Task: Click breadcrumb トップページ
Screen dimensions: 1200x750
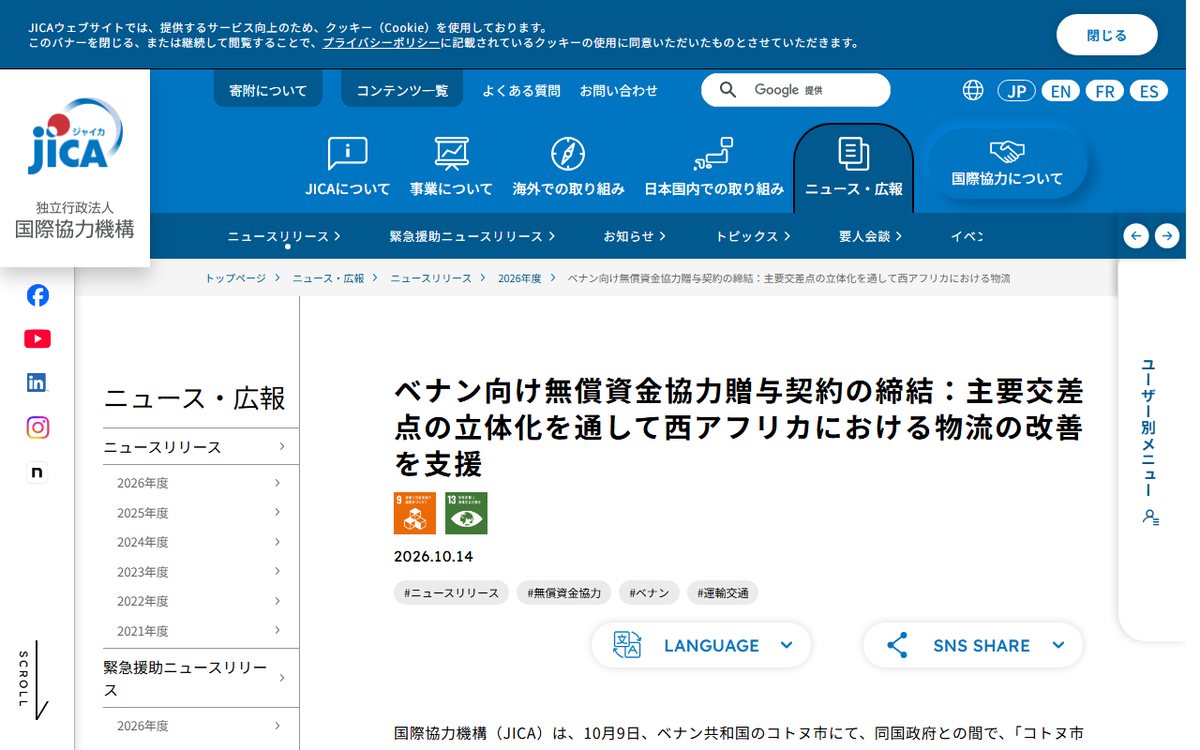Action: 236,278
